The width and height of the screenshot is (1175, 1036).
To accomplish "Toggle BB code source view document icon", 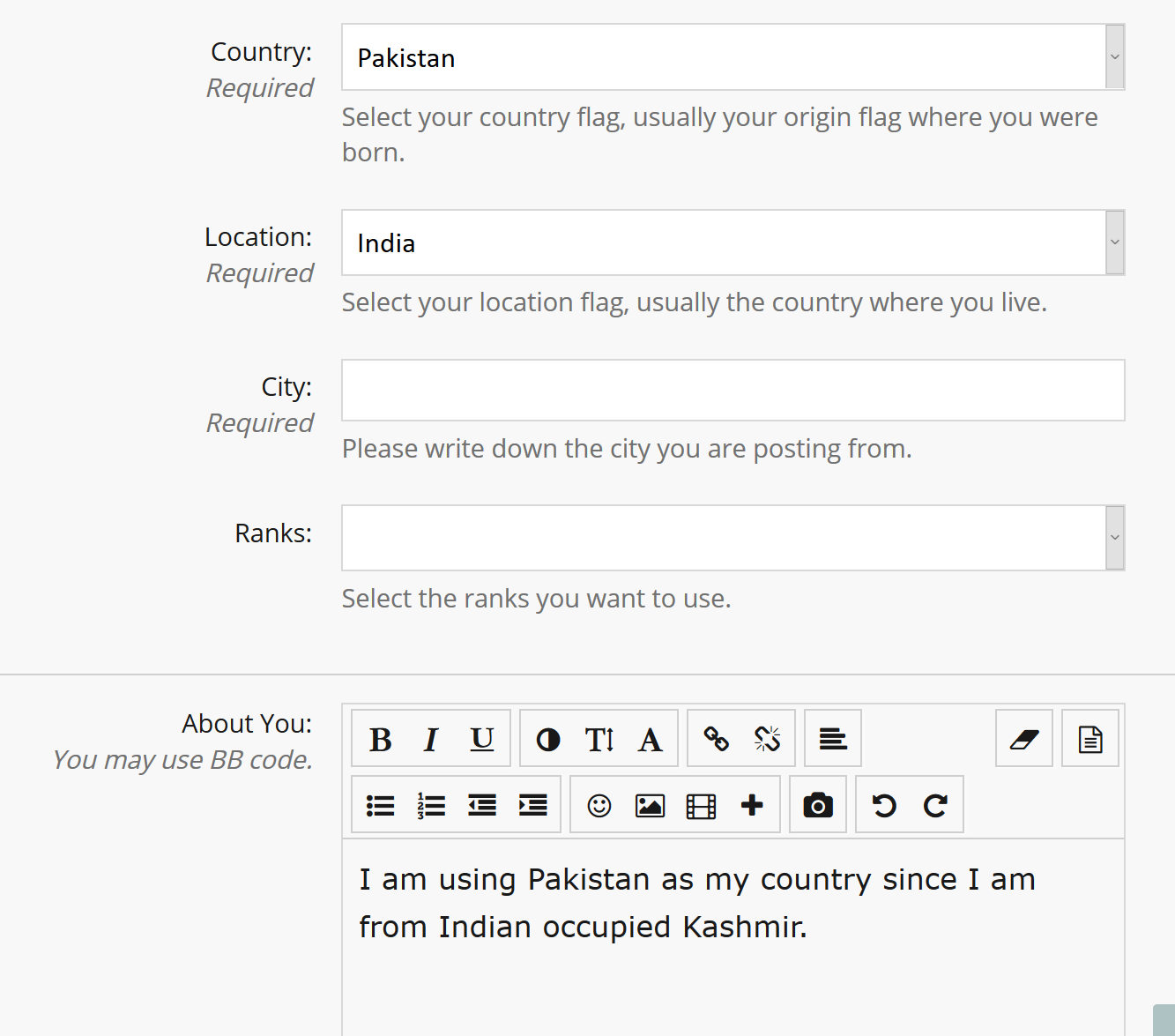I will (x=1090, y=739).
